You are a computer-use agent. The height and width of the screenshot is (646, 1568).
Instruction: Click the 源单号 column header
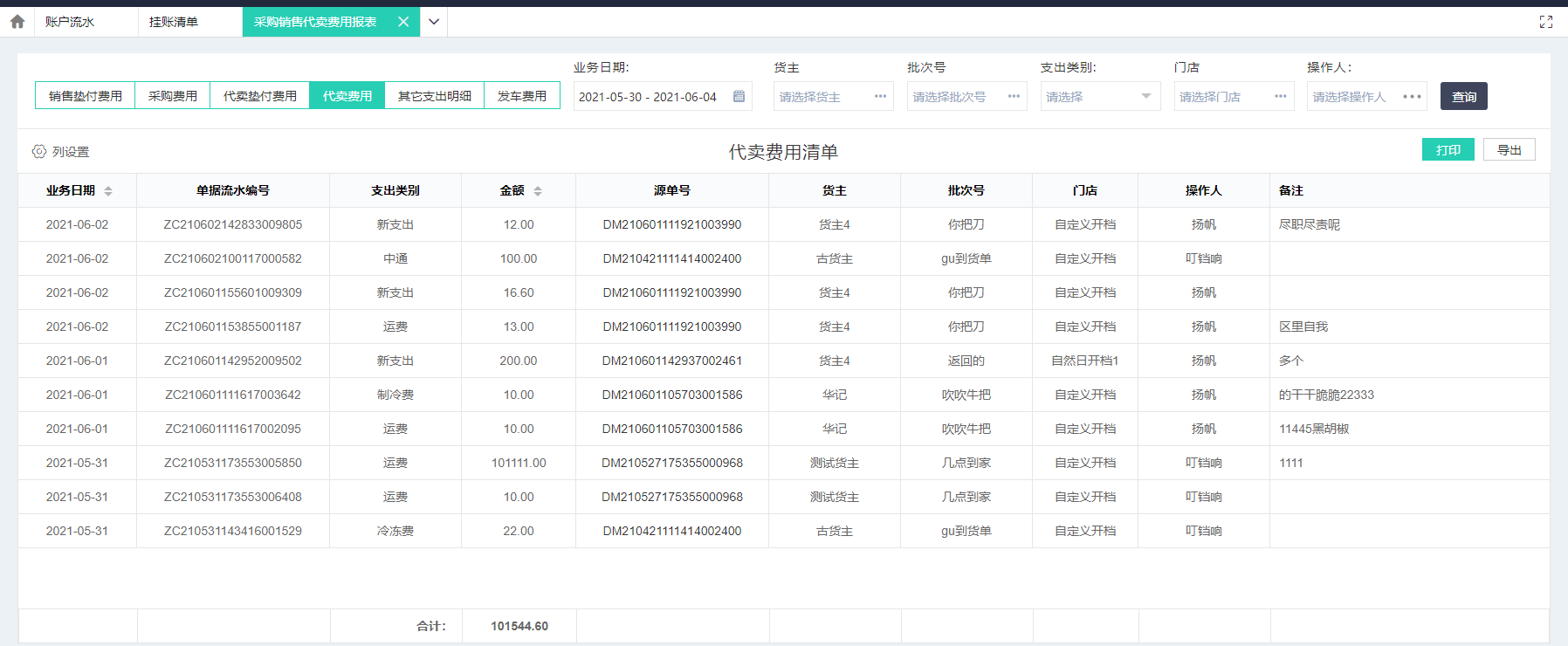(x=672, y=190)
